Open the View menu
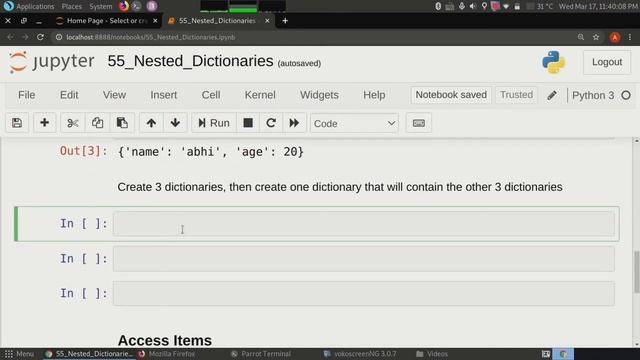The height and width of the screenshot is (360, 640). (x=114, y=95)
